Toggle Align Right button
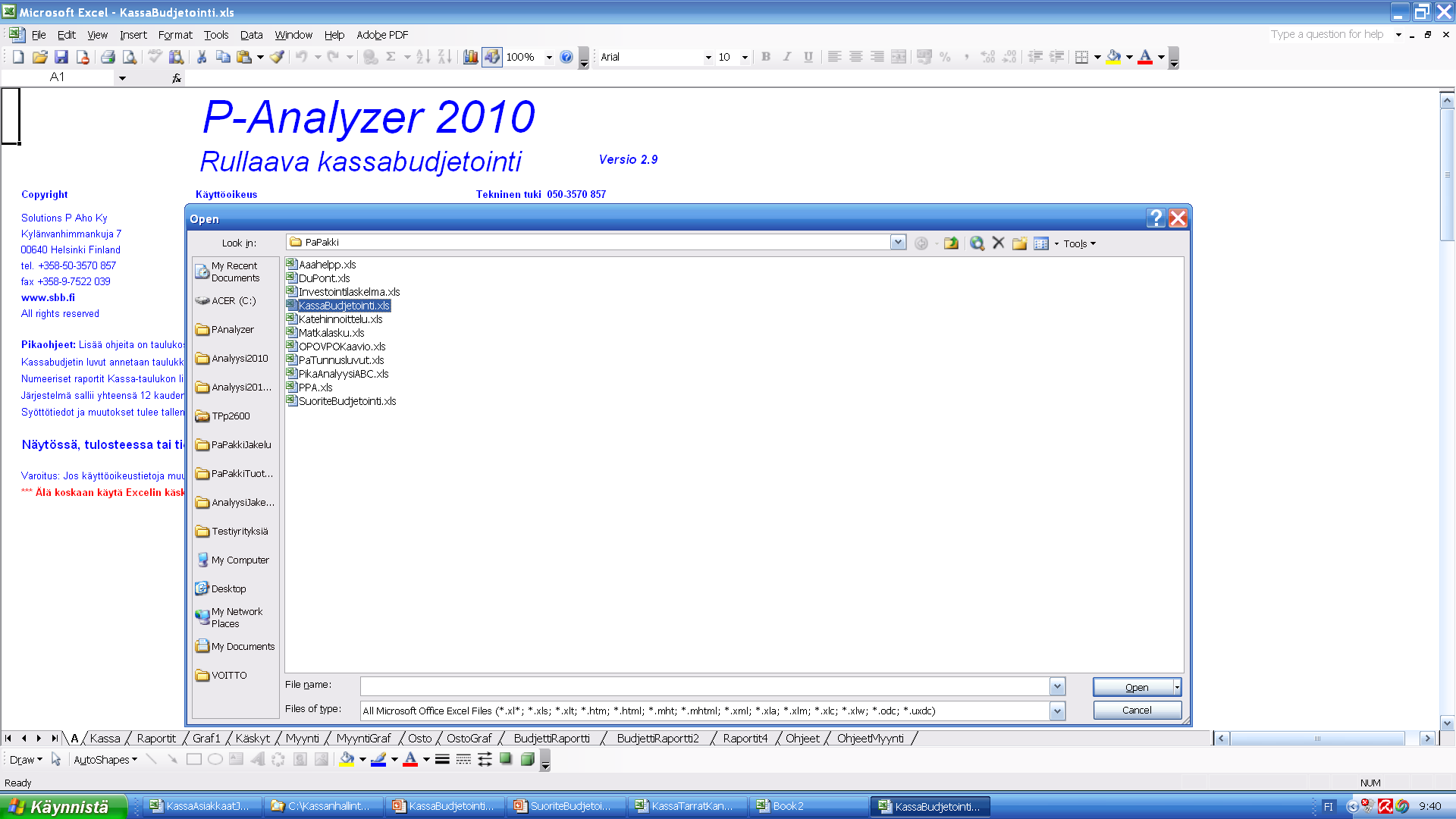 coord(877,57)
